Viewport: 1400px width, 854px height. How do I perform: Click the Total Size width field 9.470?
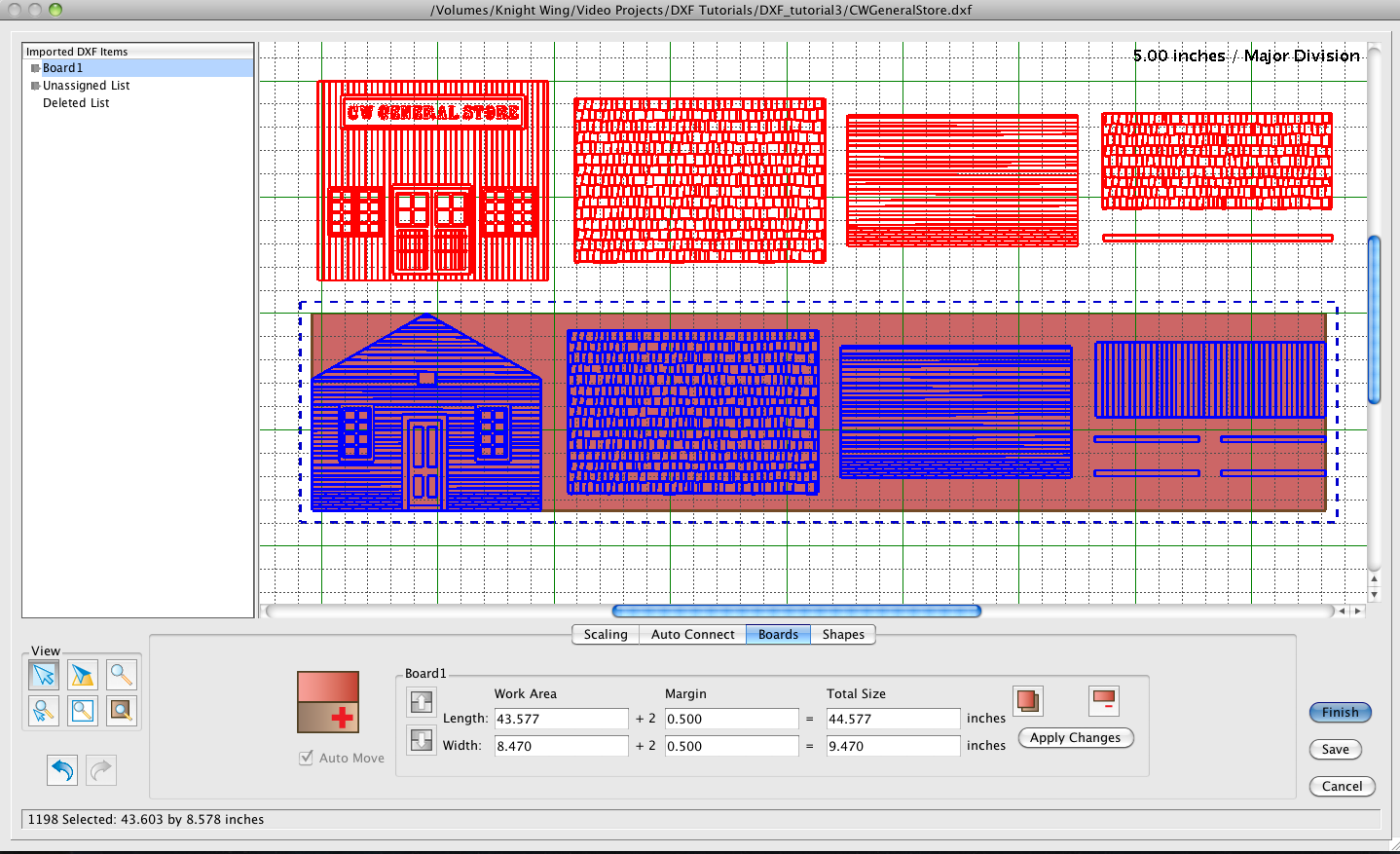tap(894, 746)
